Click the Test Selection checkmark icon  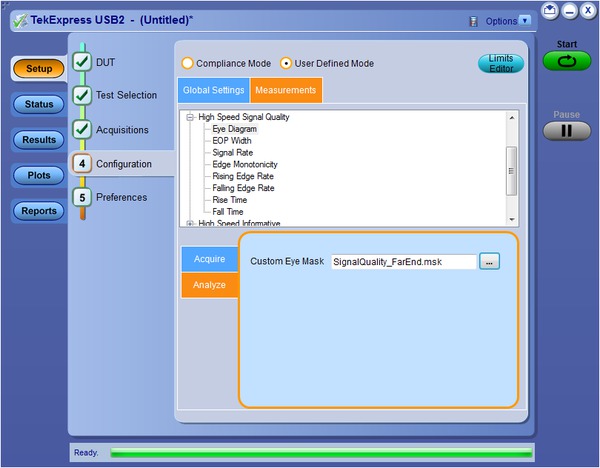point(83,96)
